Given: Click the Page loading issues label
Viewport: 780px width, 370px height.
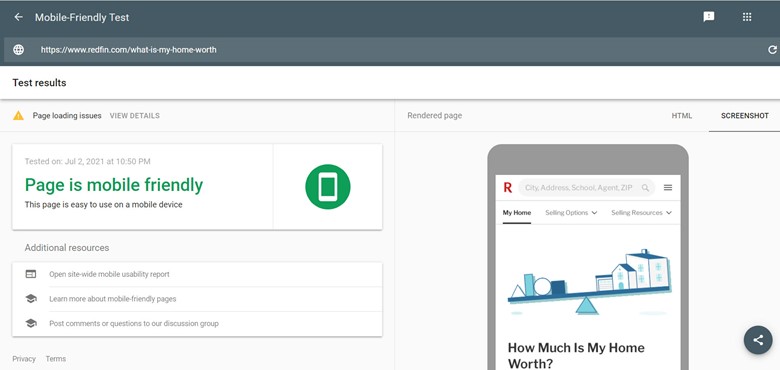Looking at the screenshot, I should point(67,115).
